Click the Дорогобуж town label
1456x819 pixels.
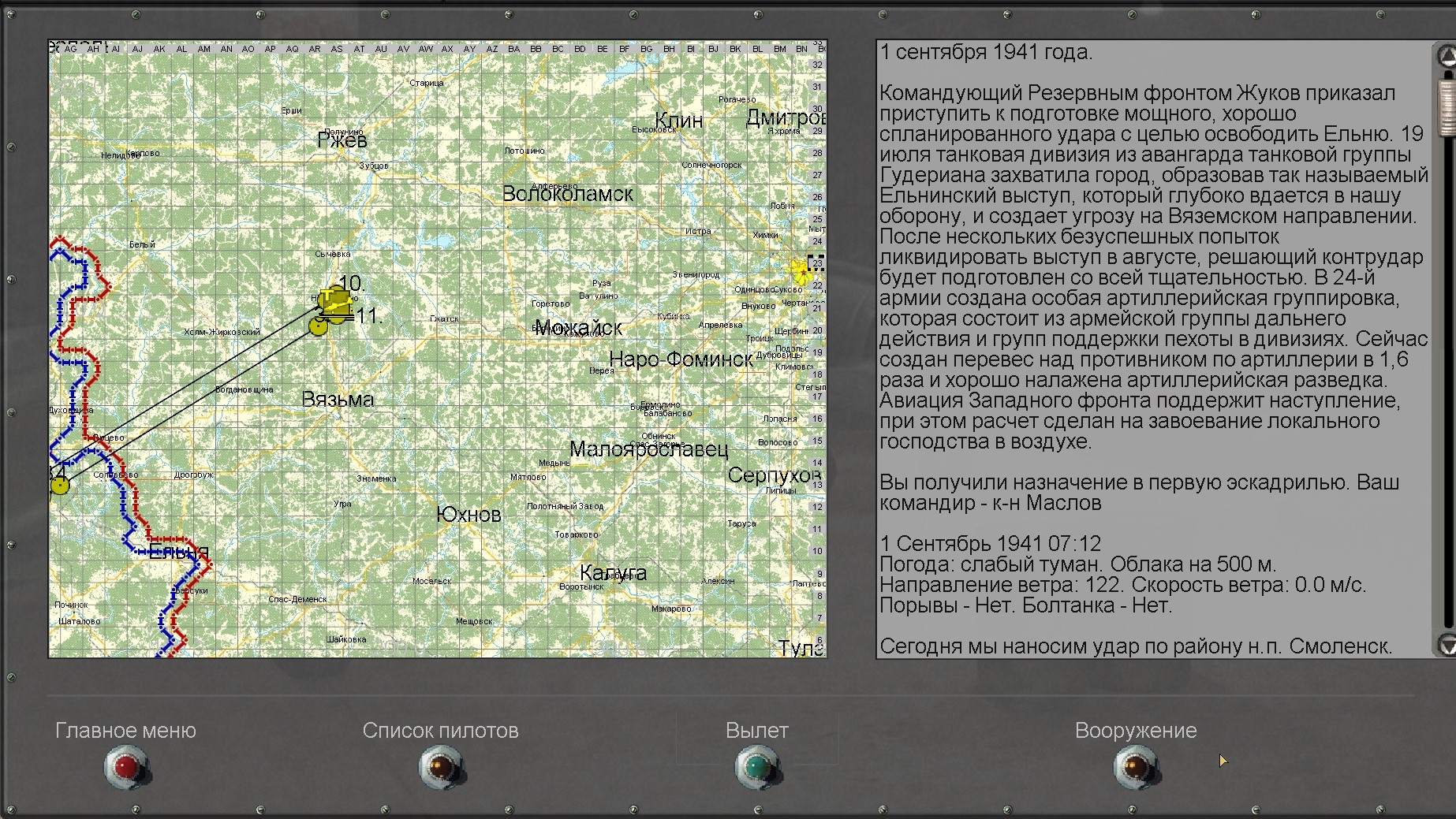click(194, 475)
